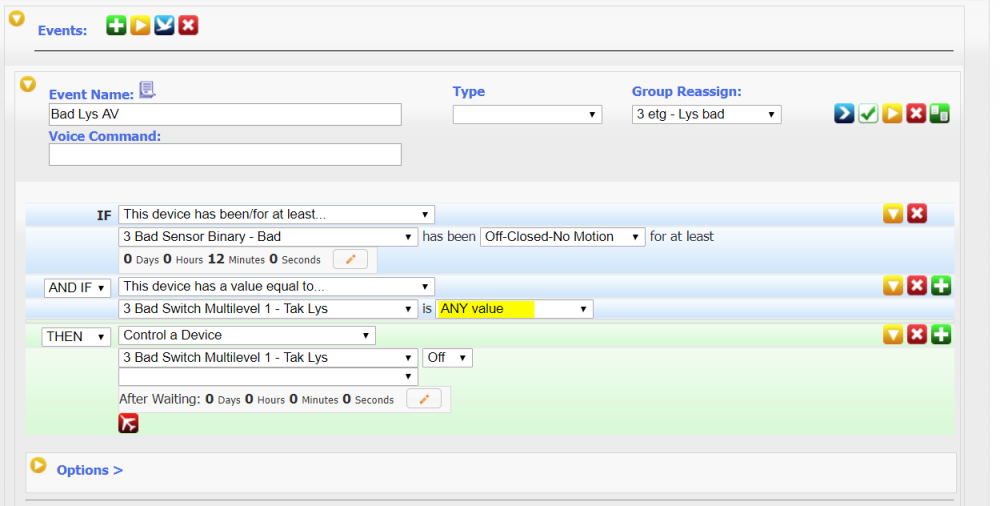The image size is (1000, 506).
Task: Click the Event Name text field
Action: click(x=225, y=115)
